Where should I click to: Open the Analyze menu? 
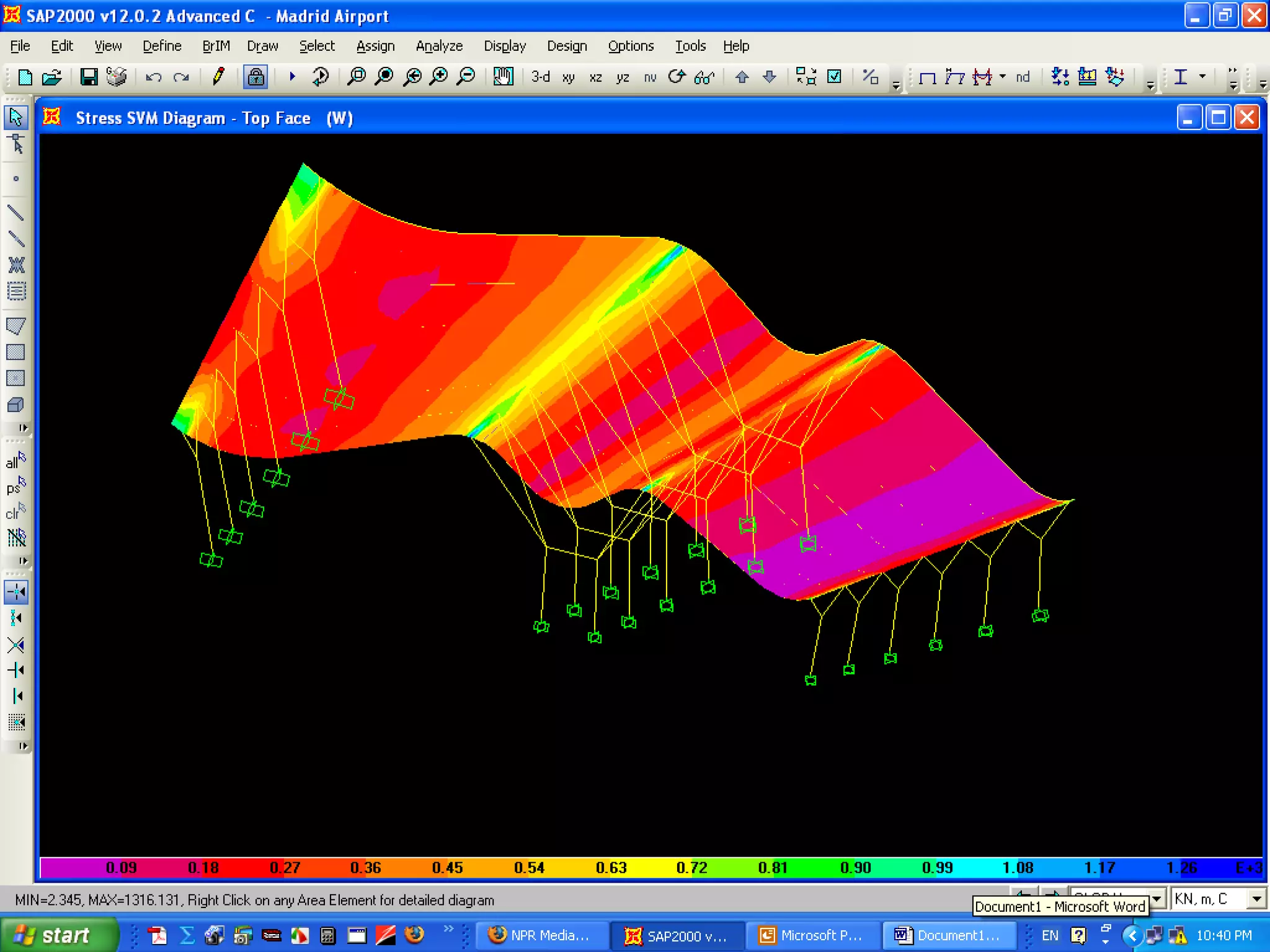(x=439, y=46)
